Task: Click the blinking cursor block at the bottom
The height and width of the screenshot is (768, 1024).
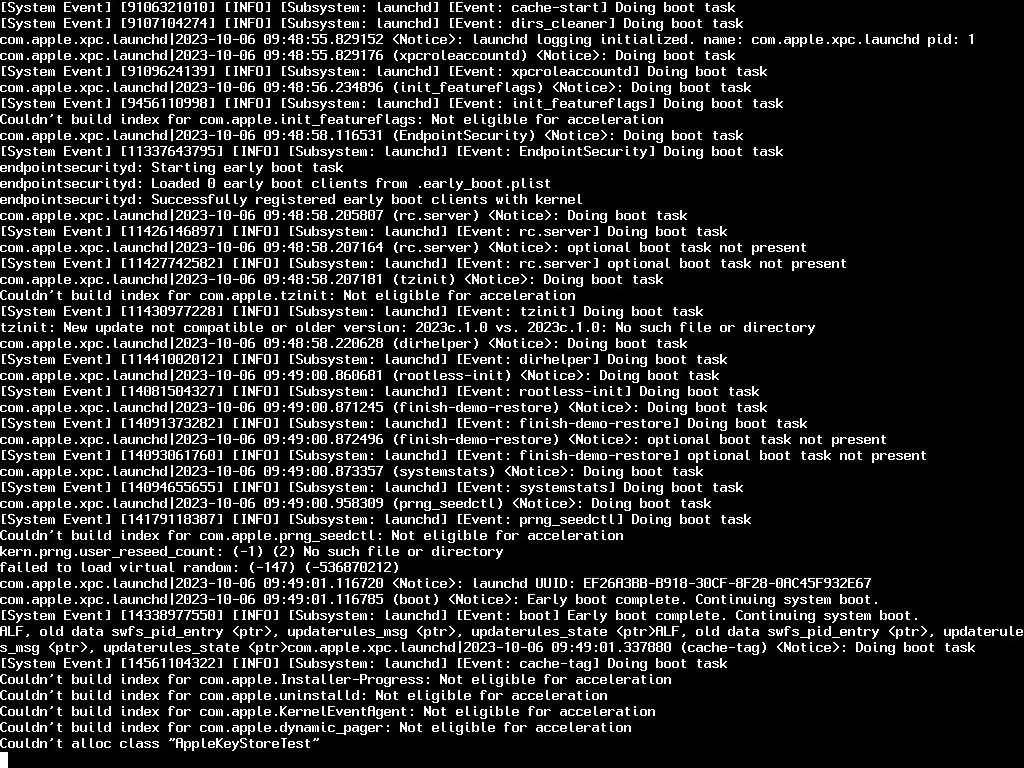Action: (4, 760)
